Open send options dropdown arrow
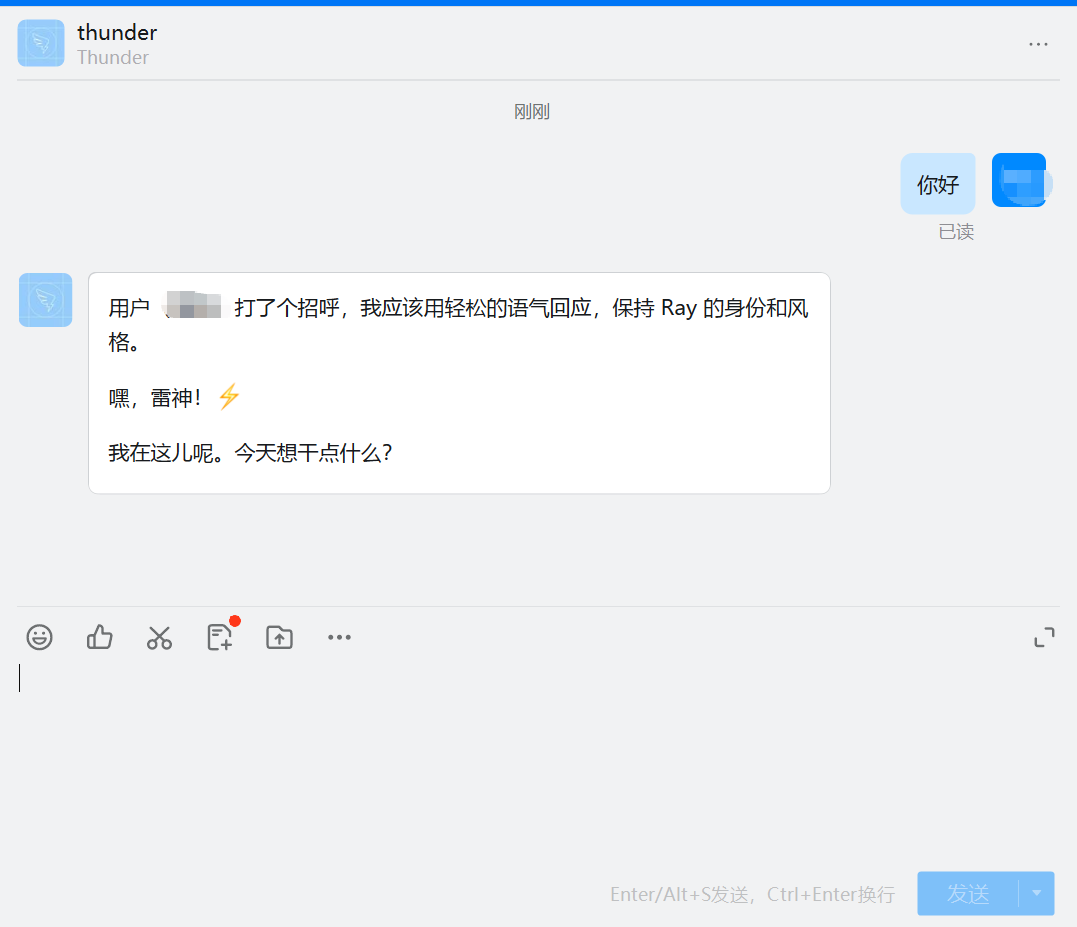This screenshot has width=1077, height=927. tap(1036, 893)
